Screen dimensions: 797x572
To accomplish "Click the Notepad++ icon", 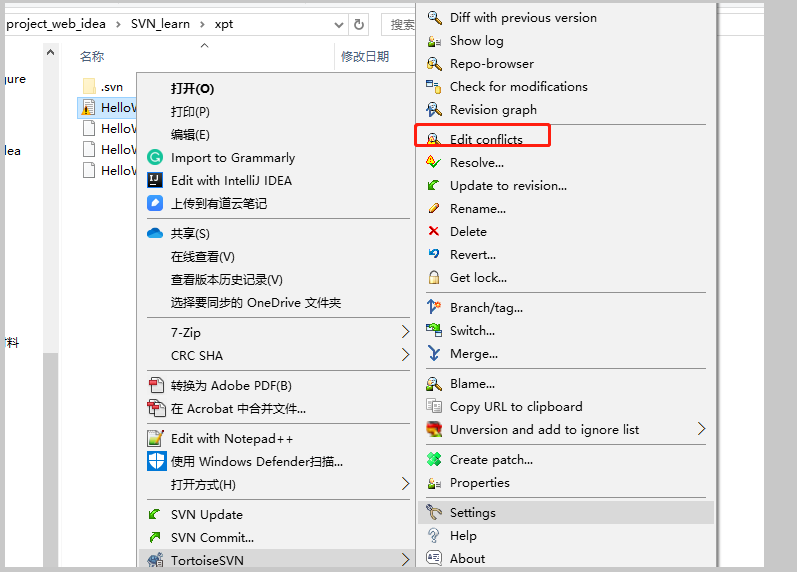I will coord(155,438).
